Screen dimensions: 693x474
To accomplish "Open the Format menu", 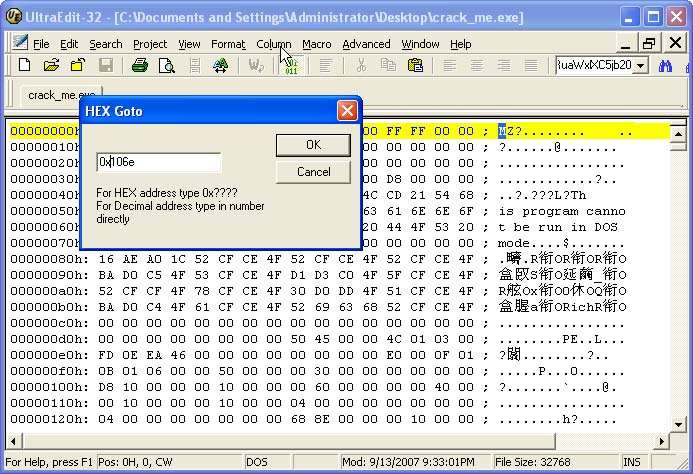I will point(228,44).
